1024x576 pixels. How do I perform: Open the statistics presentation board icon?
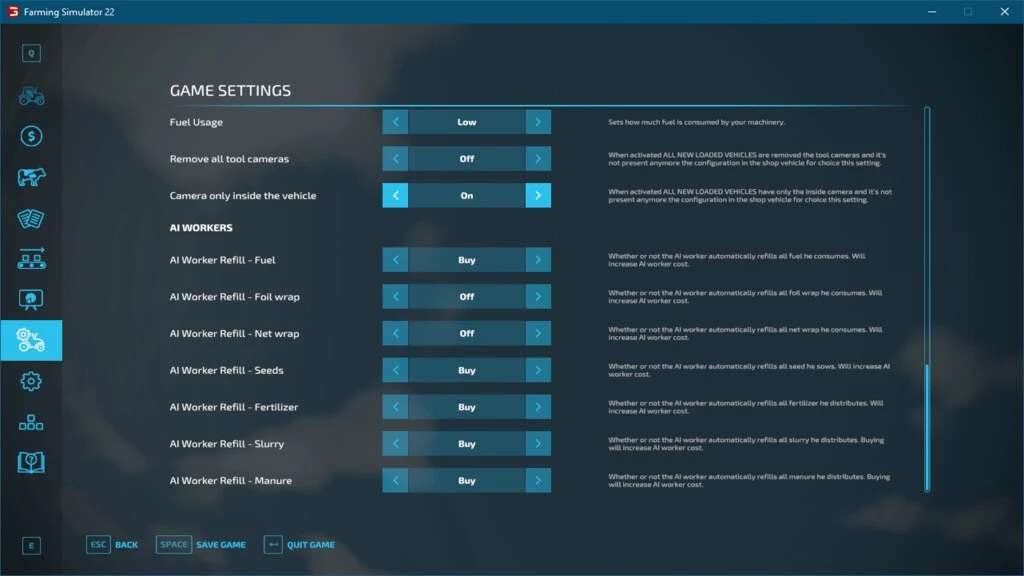click(31, 299)
